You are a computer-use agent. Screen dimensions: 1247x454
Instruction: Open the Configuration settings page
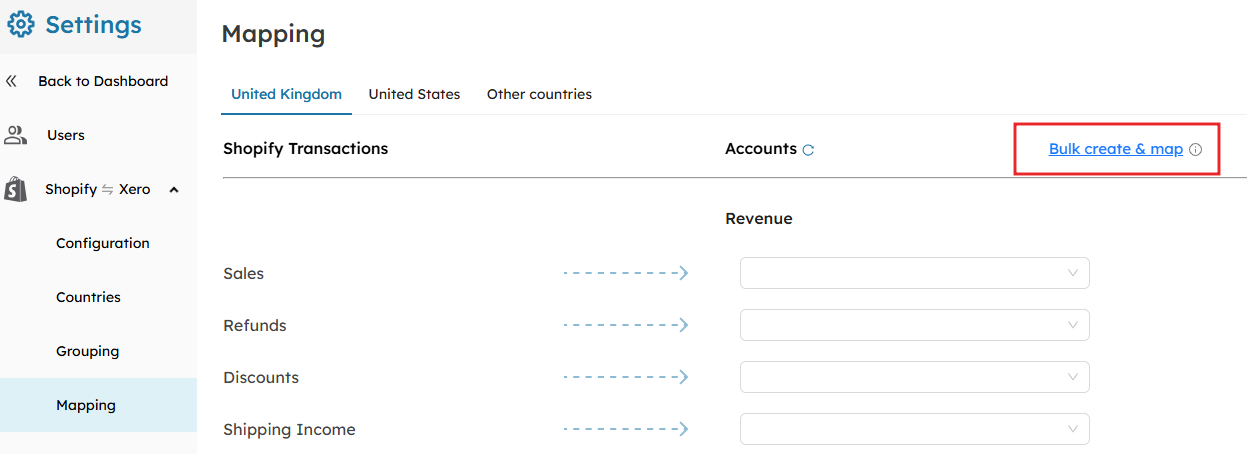click(103, 243)
